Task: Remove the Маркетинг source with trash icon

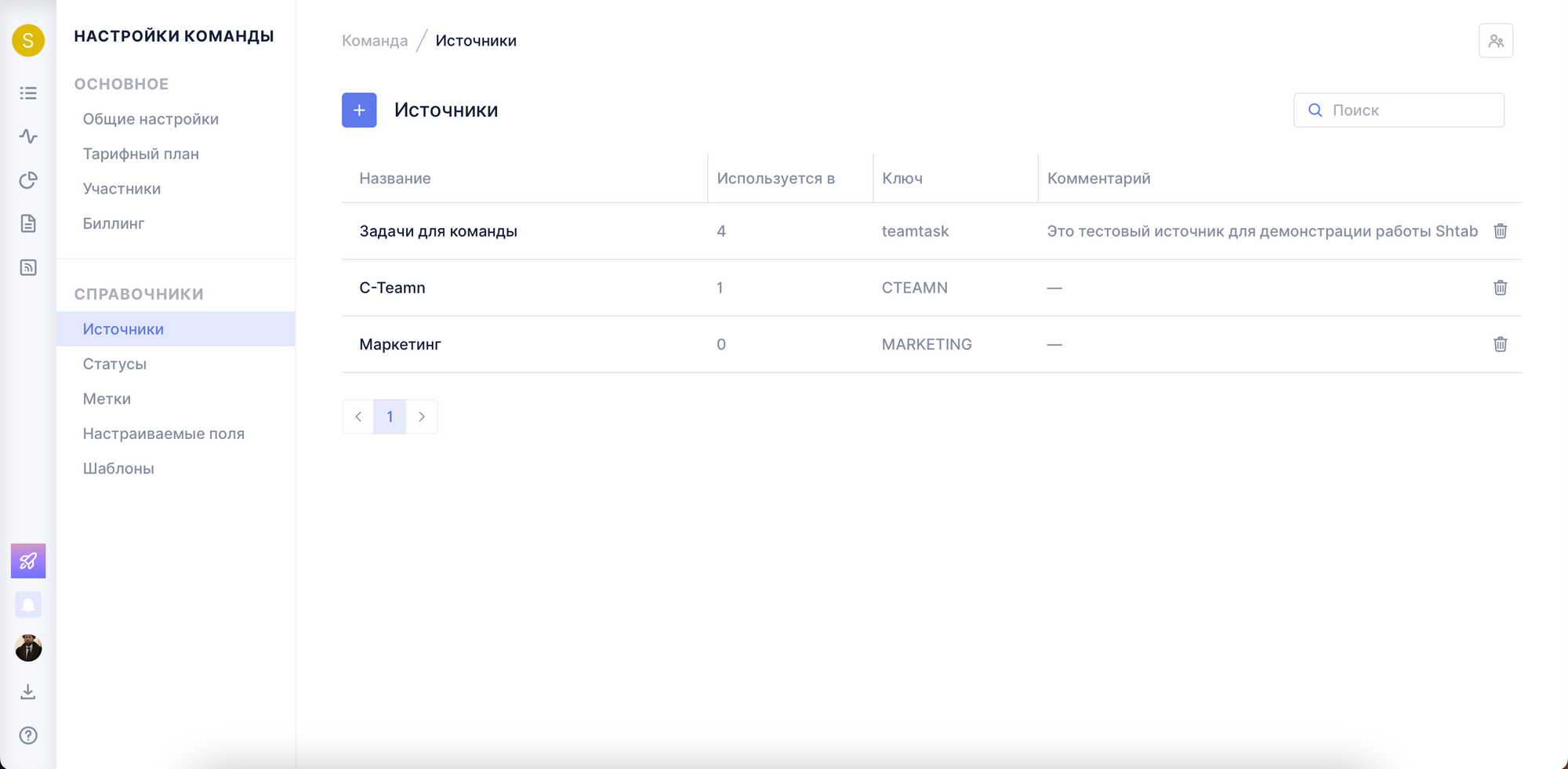Action: pyautogui.click(x=1500, y=344)
